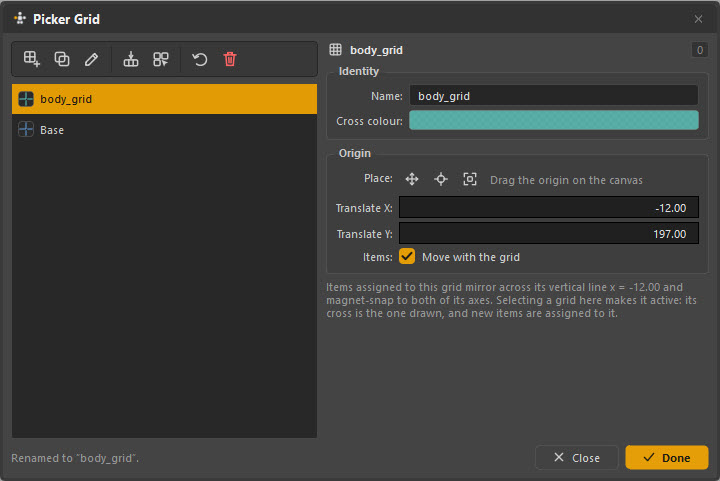Open the Cross colour teal swatch
The width and height of the screenshot is (720, 481).
(554, 121)
